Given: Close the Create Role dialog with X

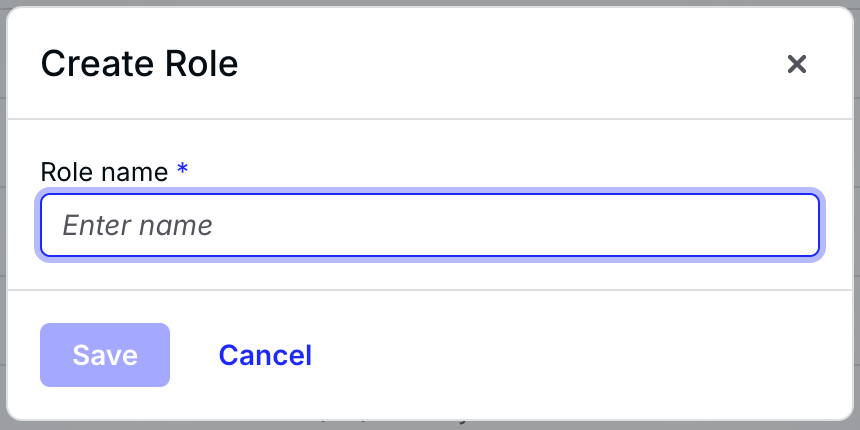Looking at the screenshot, I should coord(796,65).
